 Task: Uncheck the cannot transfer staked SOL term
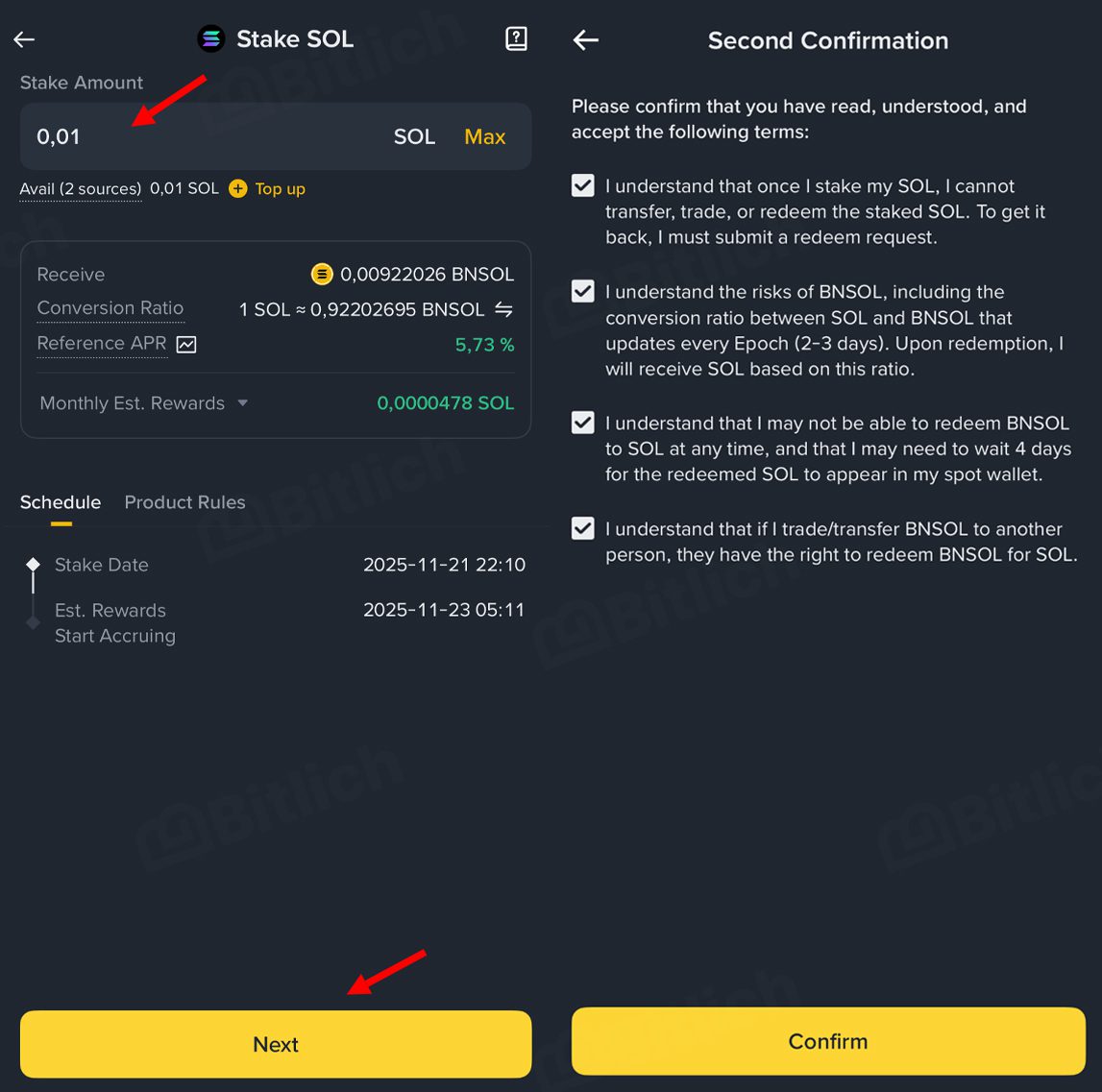pos(582,185)
